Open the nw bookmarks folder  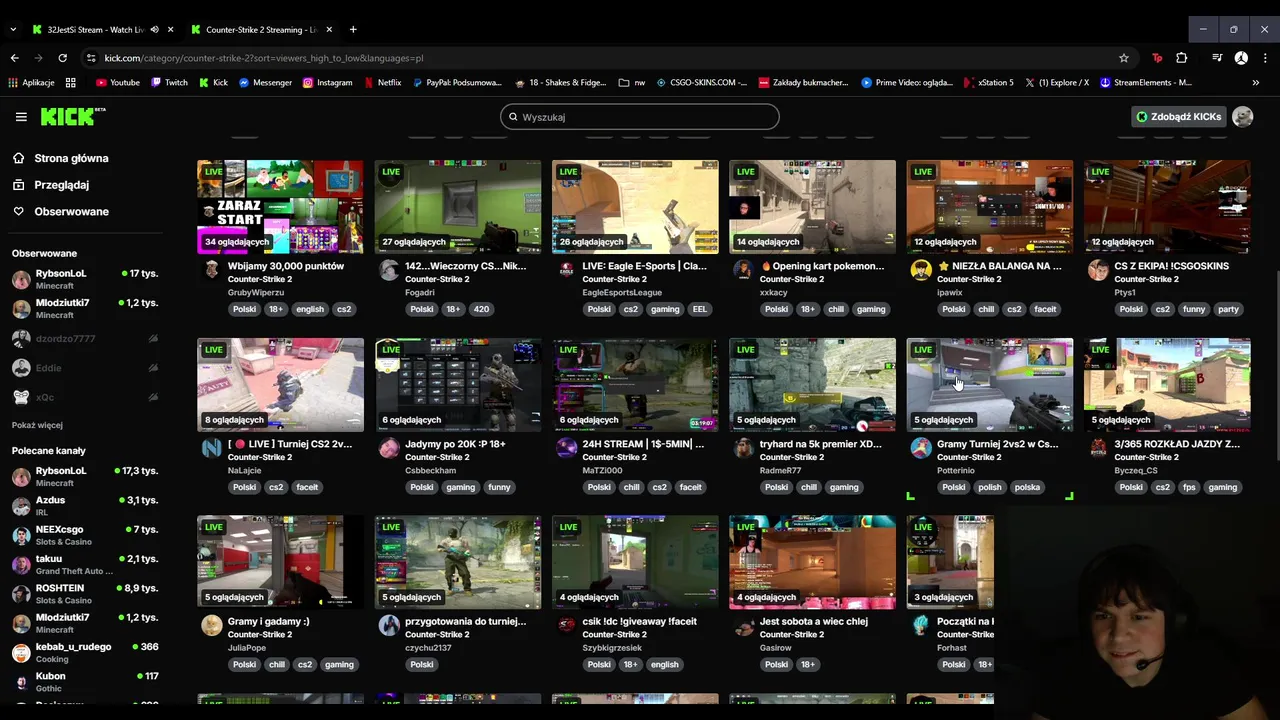coord(632,83)
